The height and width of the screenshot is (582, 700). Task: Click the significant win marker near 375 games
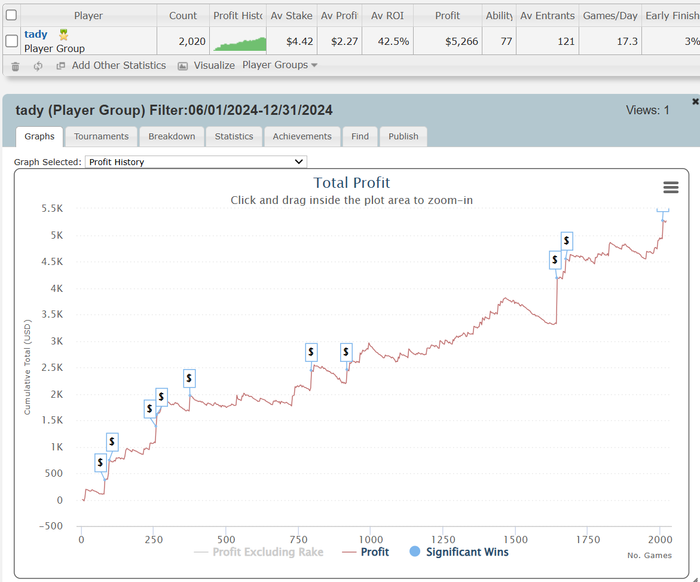click(189, 378)
